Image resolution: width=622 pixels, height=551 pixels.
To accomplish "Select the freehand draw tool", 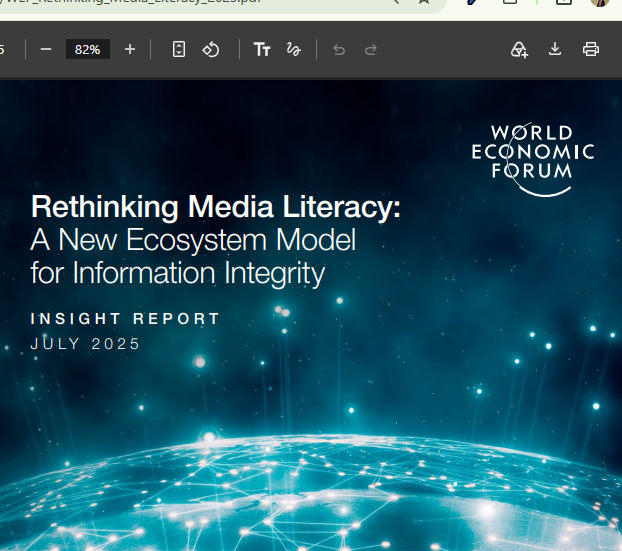I will coord(294,50).
